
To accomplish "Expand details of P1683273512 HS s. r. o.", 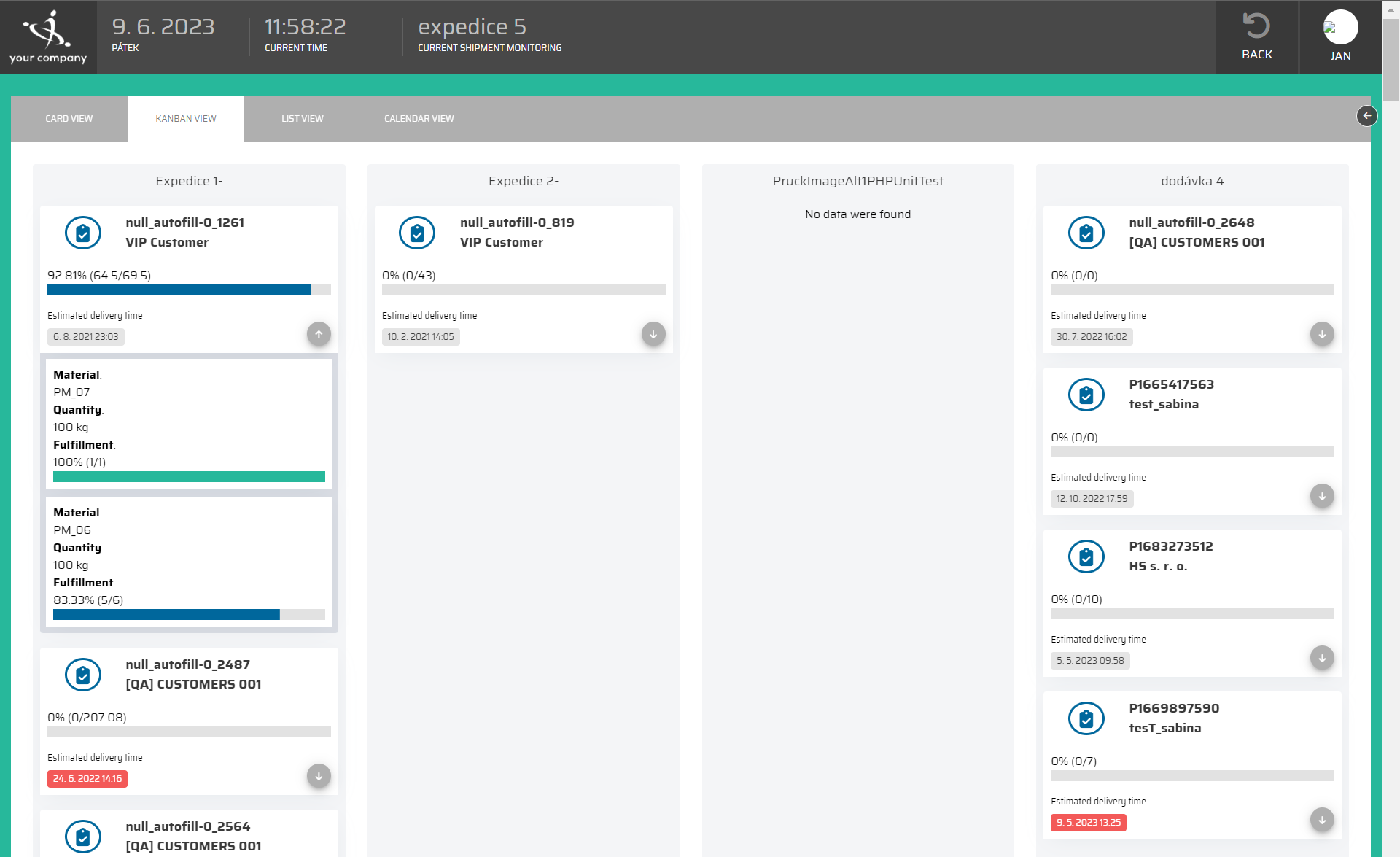I will (x=1322, y=658).
